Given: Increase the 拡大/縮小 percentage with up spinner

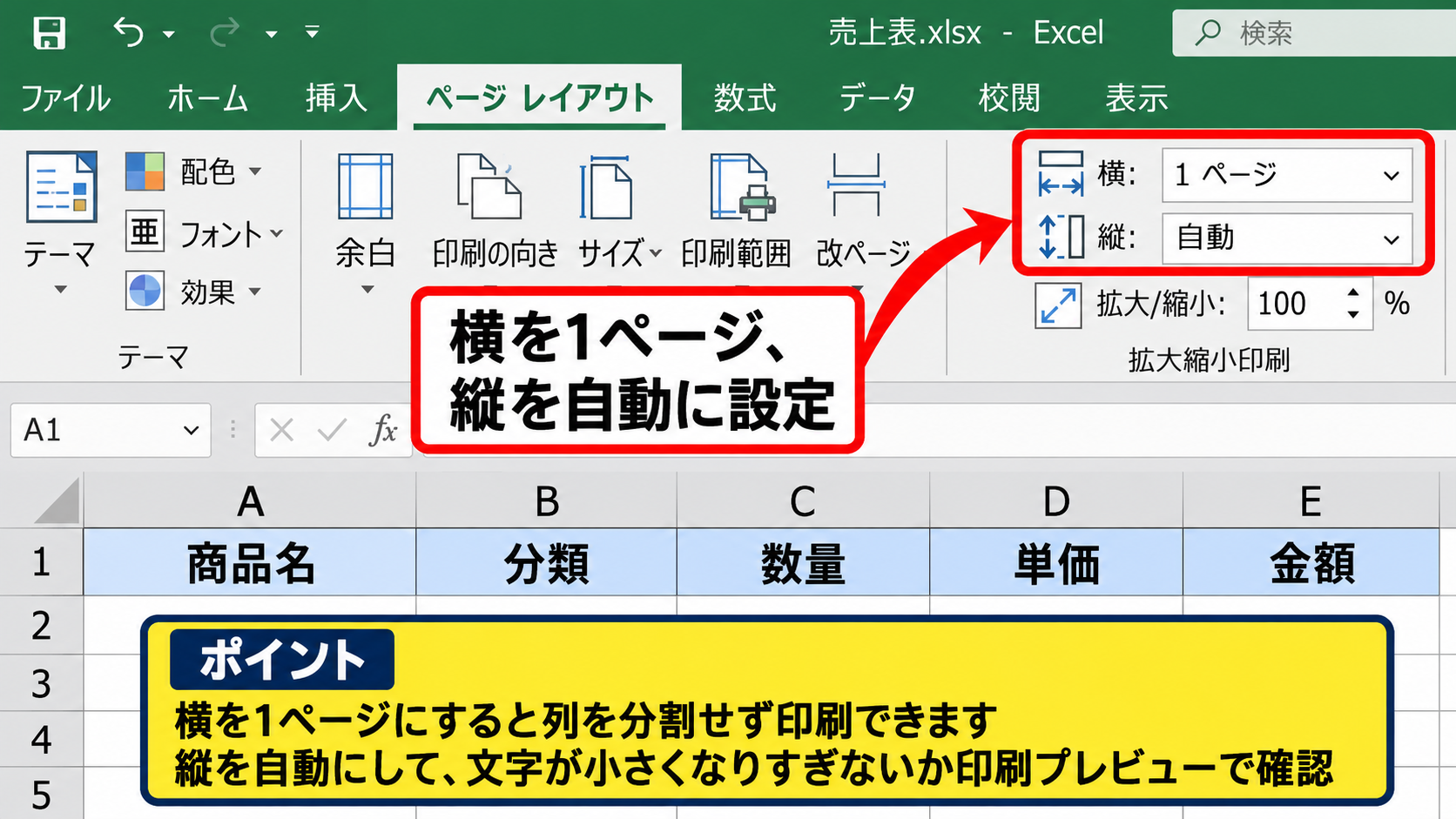Looking at the screenshot, I should [x=1352, y=293].
